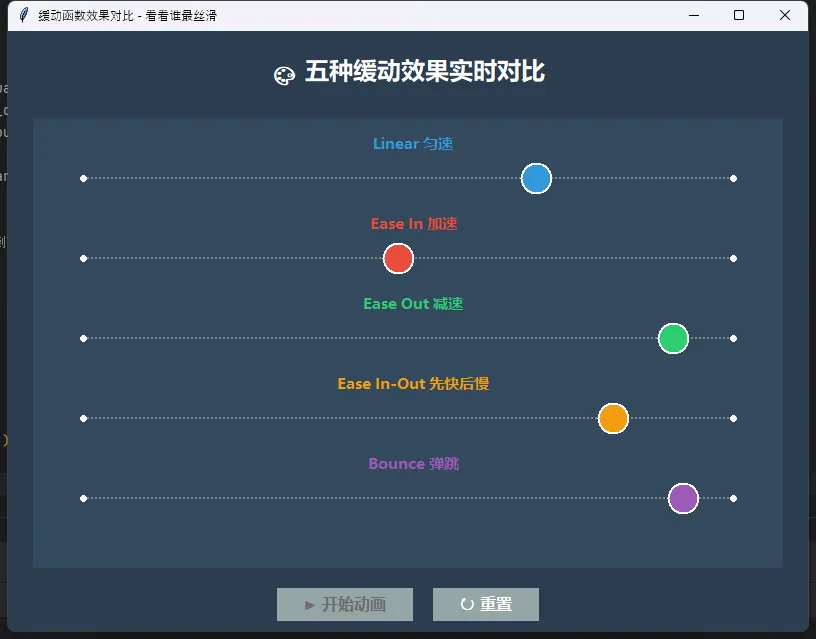Click the start dot of the Bounce track
Image resolution: width=816 pixels, height=639 pixels.
pyautogui.click(x=83, y=498)
